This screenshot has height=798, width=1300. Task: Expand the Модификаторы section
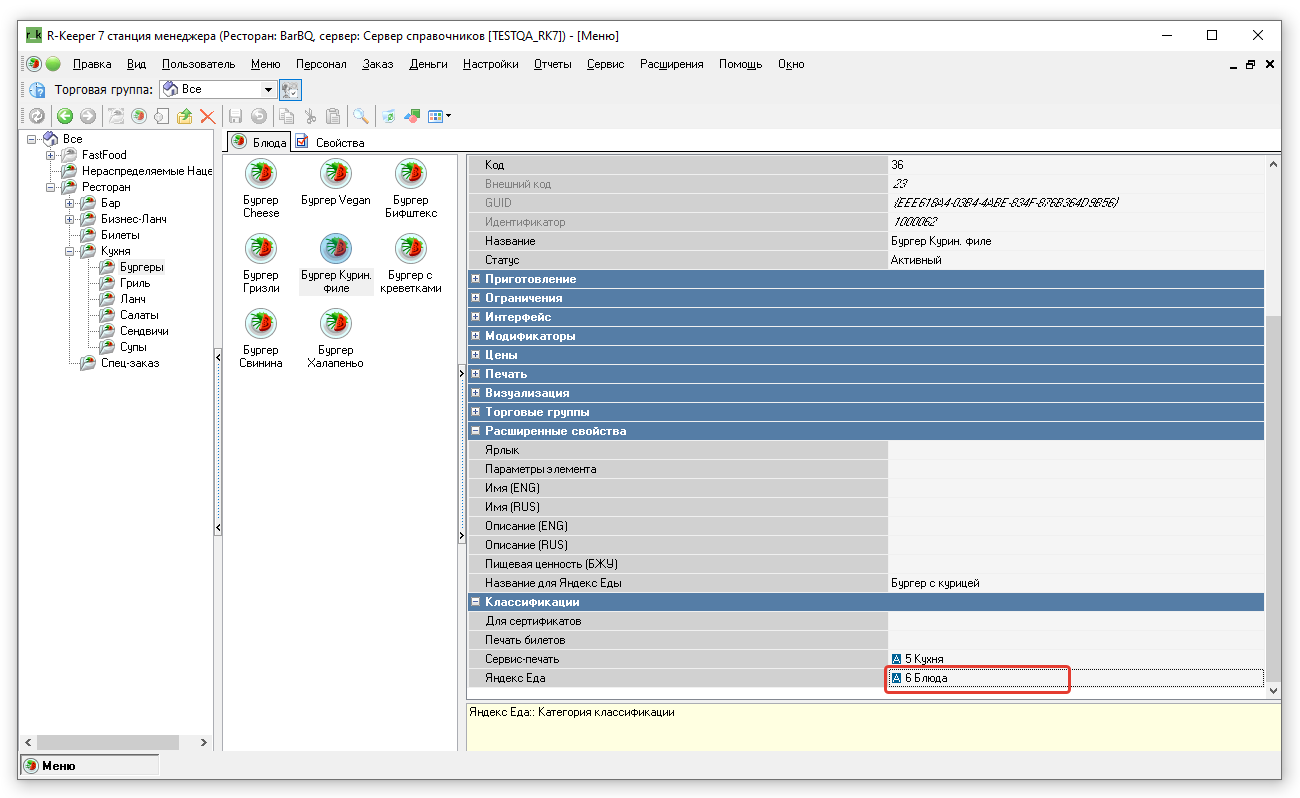pos(476,336)
